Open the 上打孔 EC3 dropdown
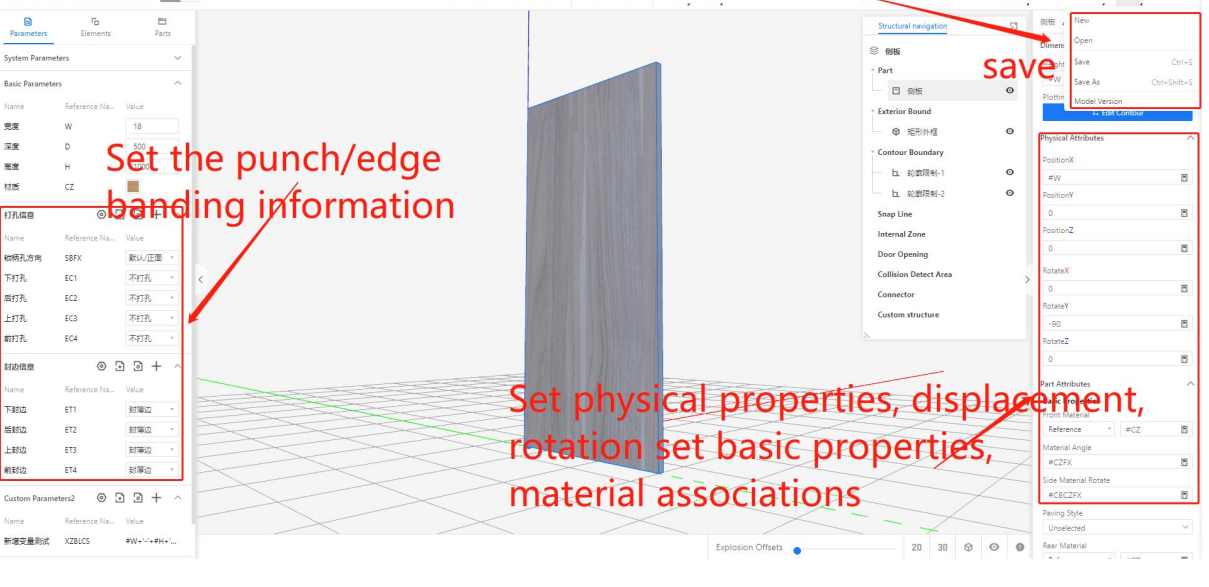The width and height of the screenshot is (1209, 587). pyautogui.click(x=152, y=318)
